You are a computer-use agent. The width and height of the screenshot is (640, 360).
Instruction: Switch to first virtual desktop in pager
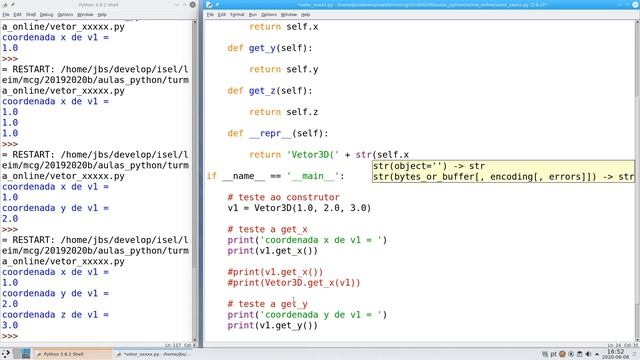(17, 354)
